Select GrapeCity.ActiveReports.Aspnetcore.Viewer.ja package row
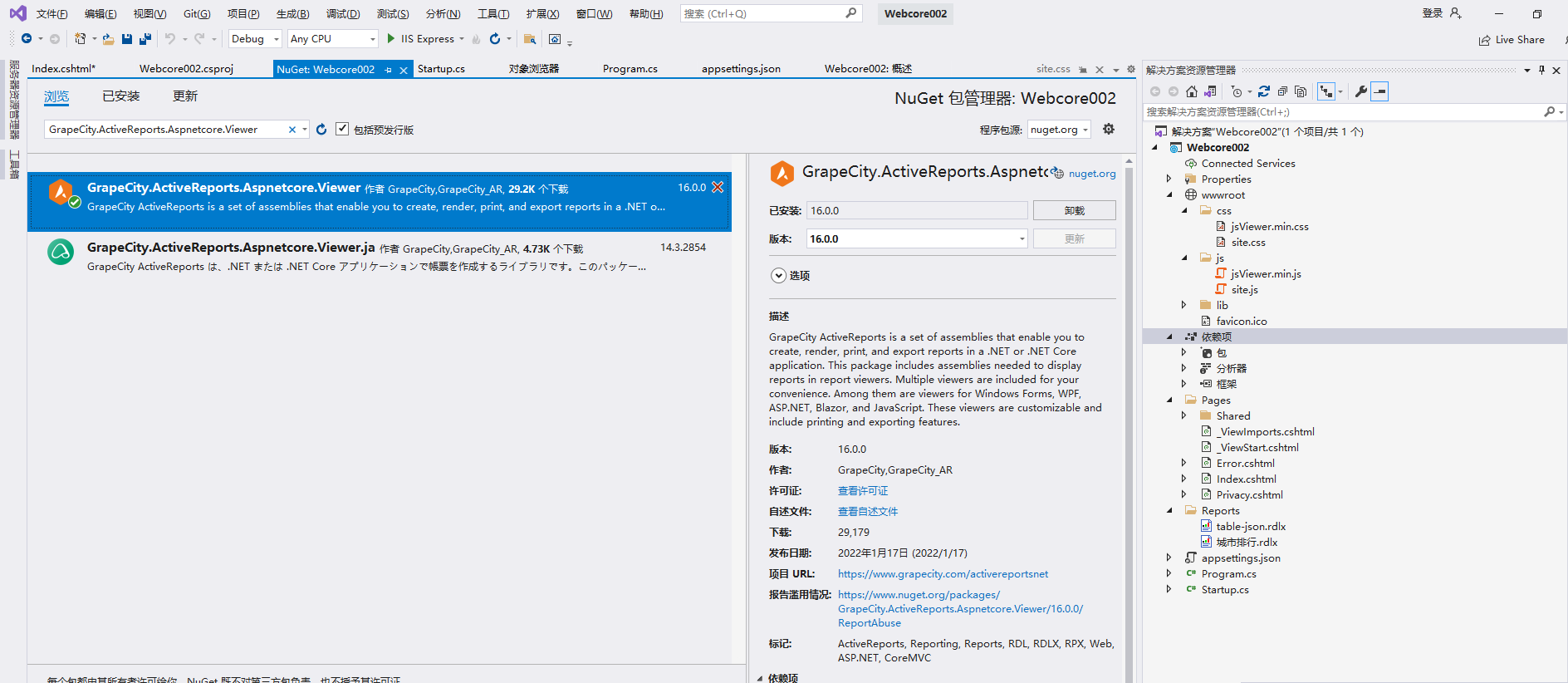Image resolution: width=1568 pixels, height=683 pixels. [380, 257]
